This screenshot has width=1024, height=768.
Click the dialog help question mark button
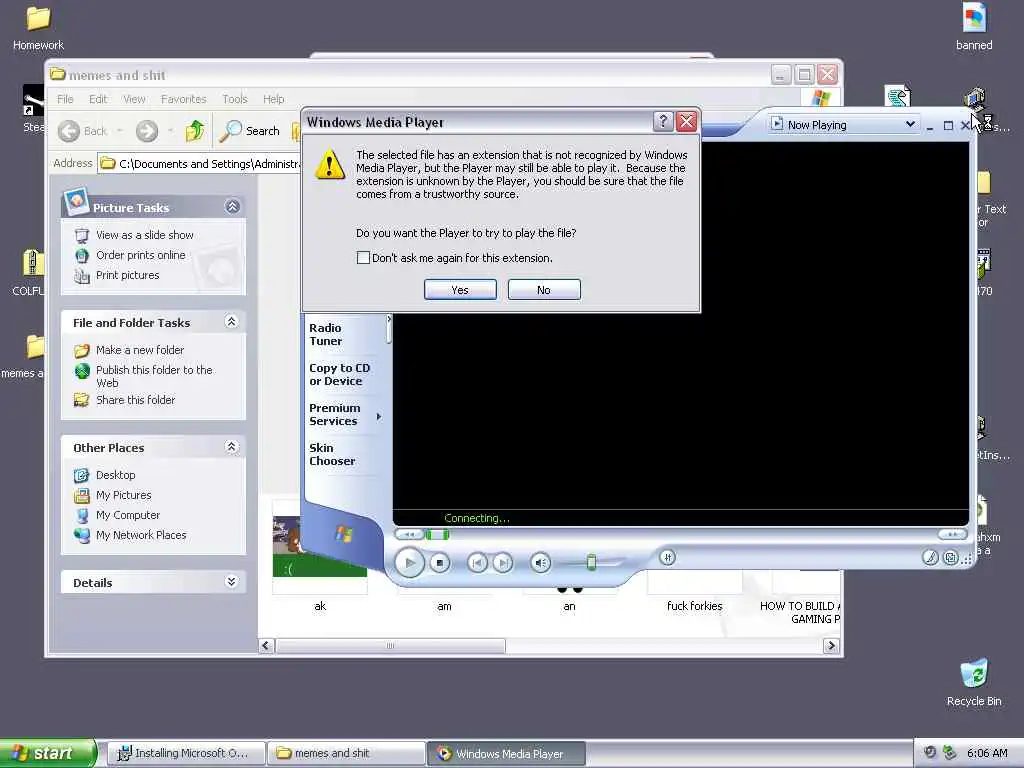pos(663,121)
